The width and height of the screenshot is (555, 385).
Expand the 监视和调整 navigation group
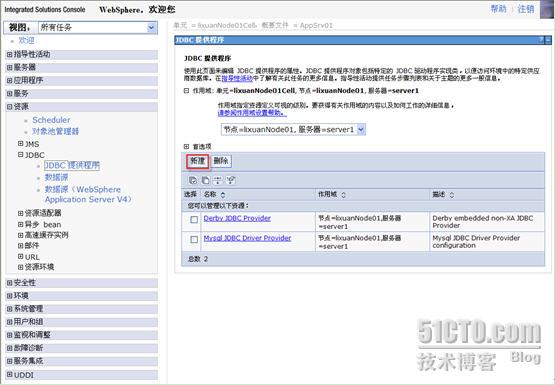coord(10,335)
